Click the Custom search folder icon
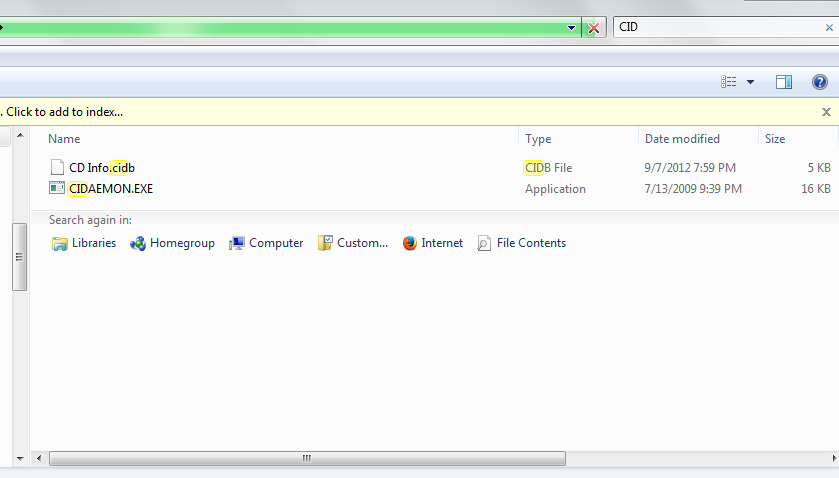This screenshot has width=839, height=478. pyautogui.click(x=325, y=244)
